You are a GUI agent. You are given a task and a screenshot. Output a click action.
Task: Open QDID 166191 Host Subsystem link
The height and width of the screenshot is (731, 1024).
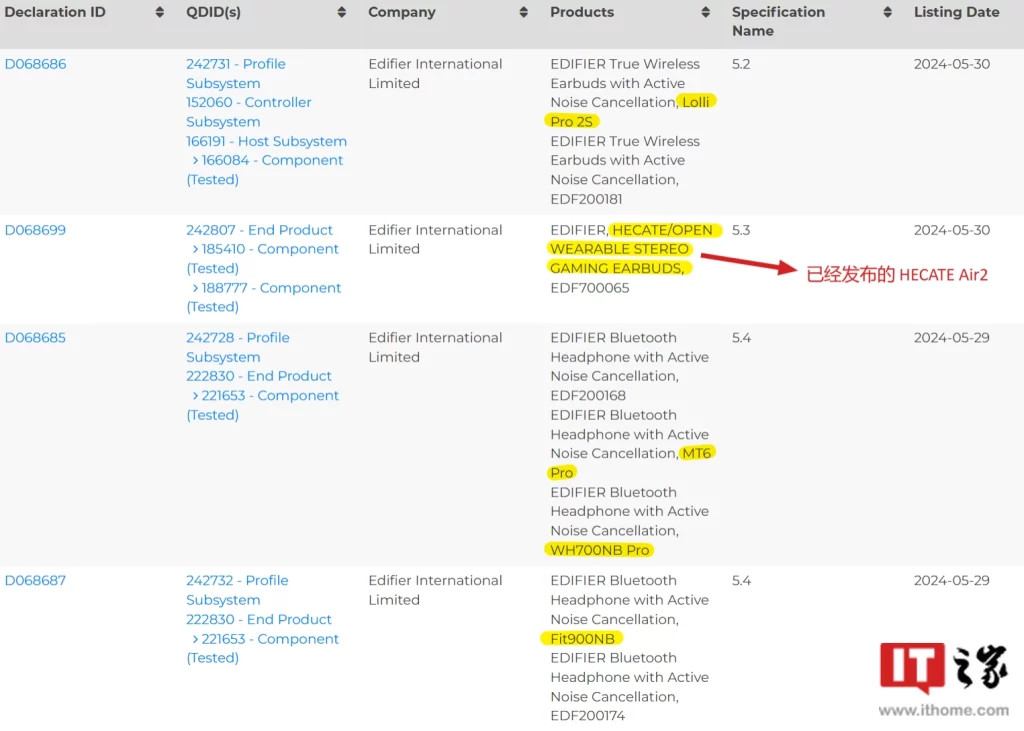pyautogui.click(x=266, y=141)
